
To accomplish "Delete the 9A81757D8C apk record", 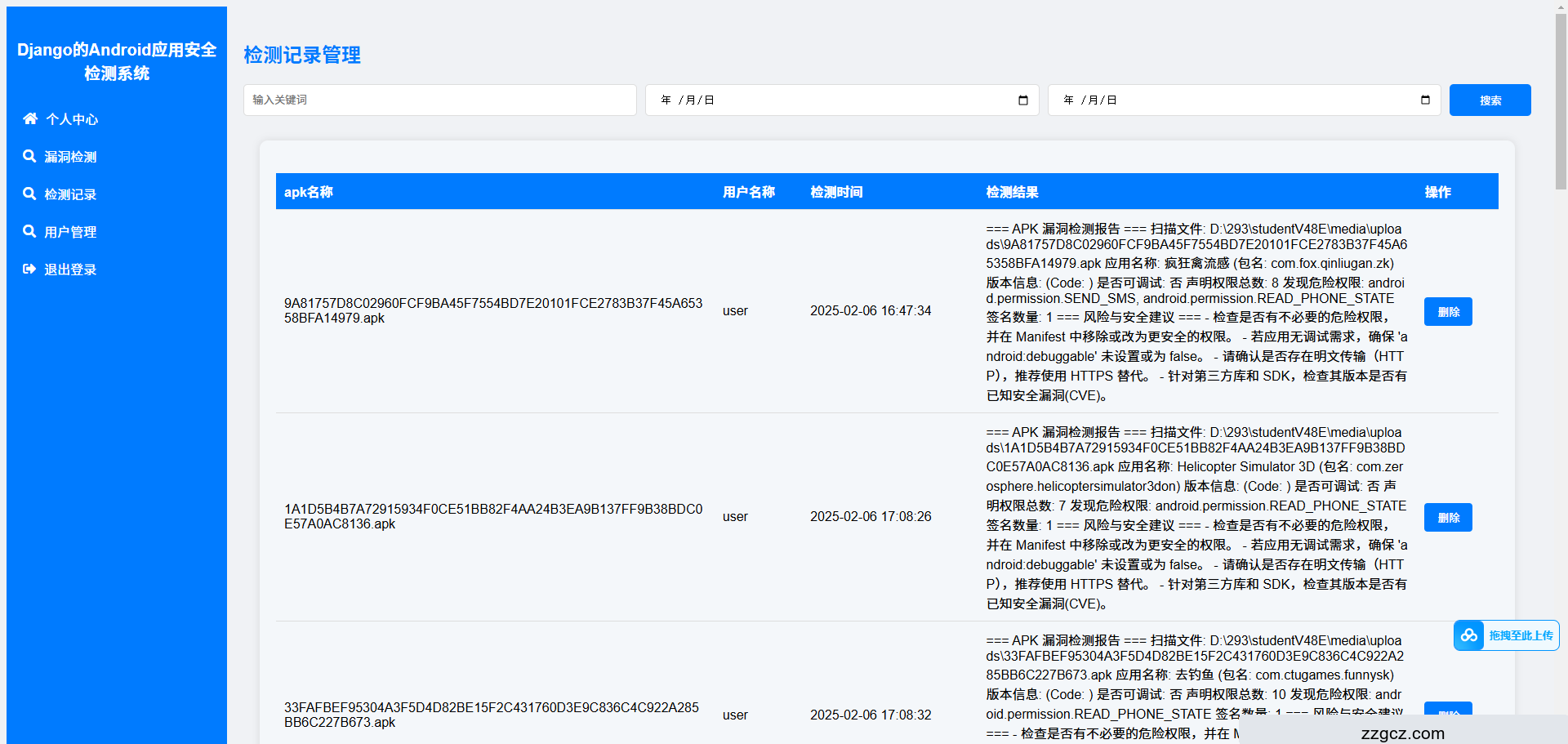I will (1447, 312).
